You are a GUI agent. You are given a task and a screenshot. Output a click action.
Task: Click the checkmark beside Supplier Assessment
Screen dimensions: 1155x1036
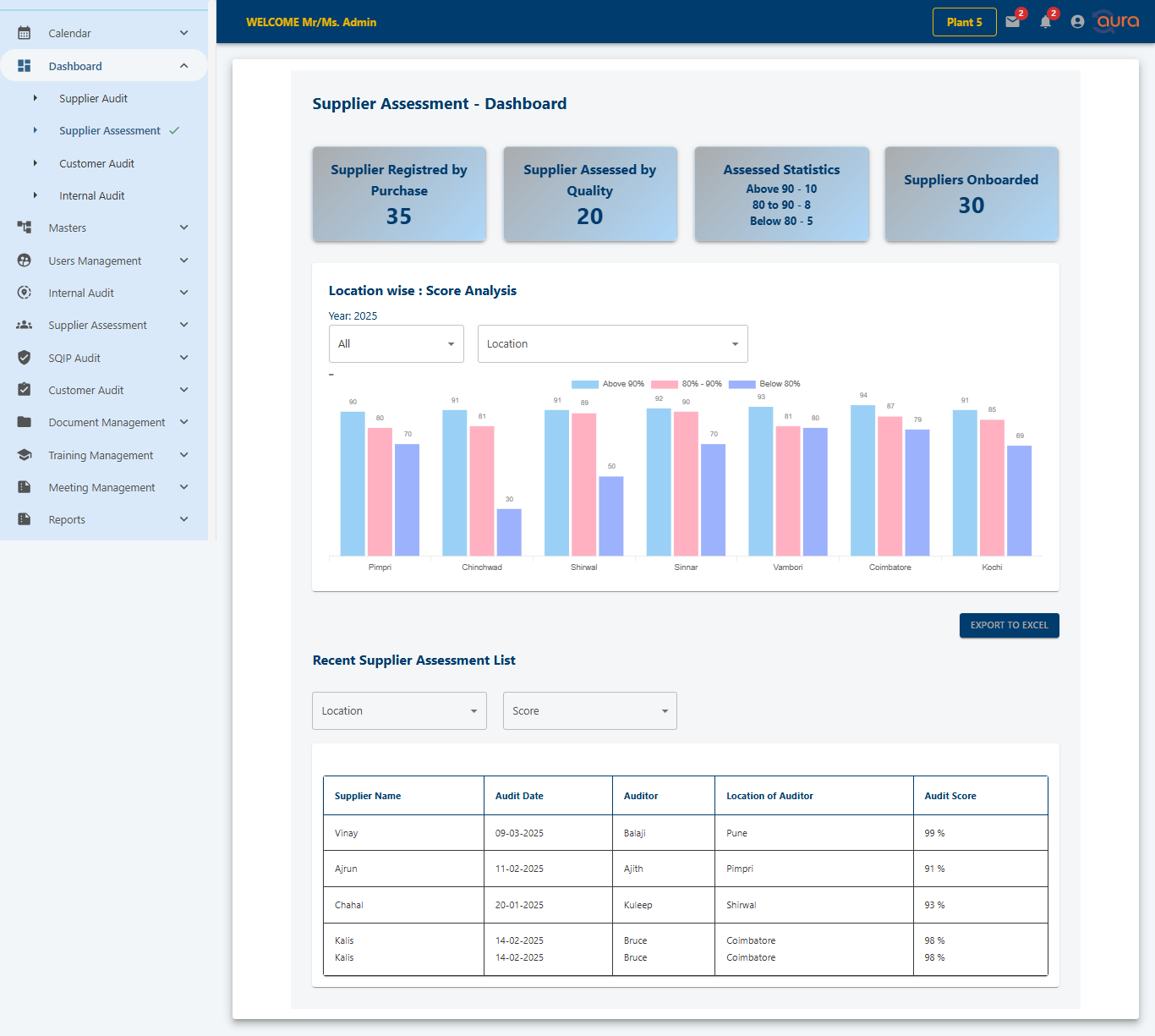174,130
